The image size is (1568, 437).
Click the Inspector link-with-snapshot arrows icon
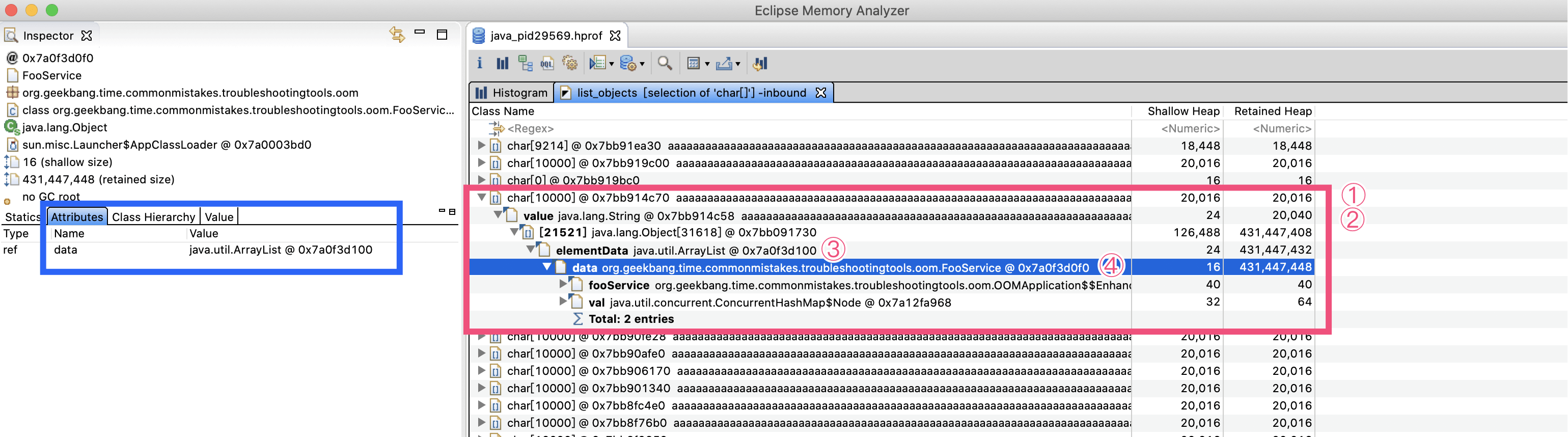coord(398,35)
